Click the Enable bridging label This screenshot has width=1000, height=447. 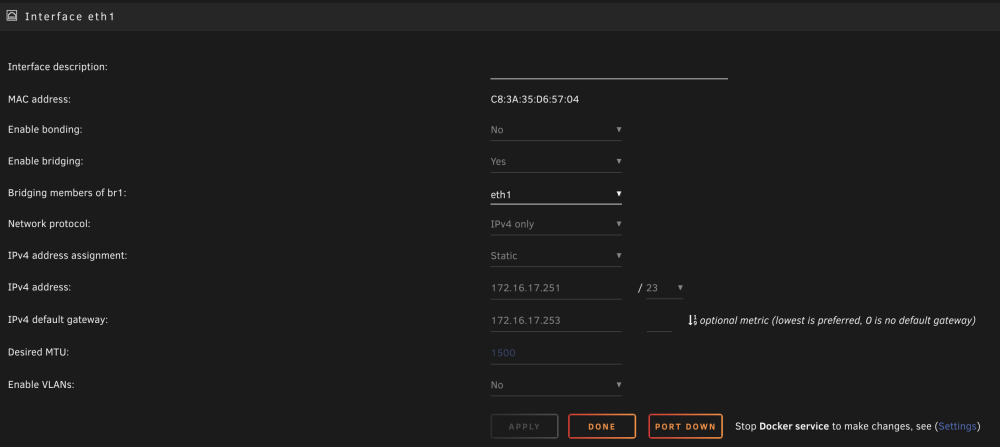[46, 161]
